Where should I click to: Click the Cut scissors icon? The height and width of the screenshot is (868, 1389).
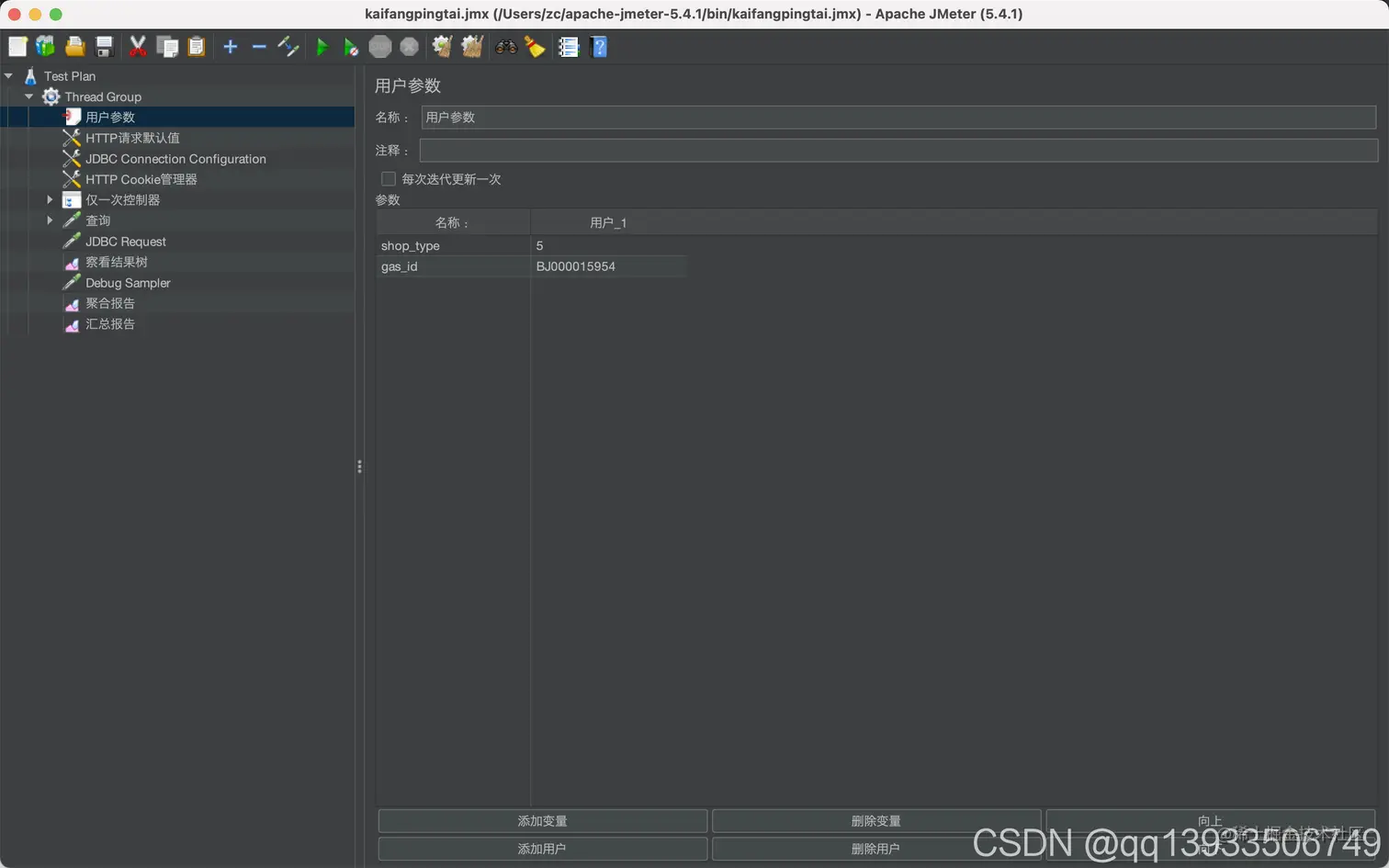pos(138,47)
